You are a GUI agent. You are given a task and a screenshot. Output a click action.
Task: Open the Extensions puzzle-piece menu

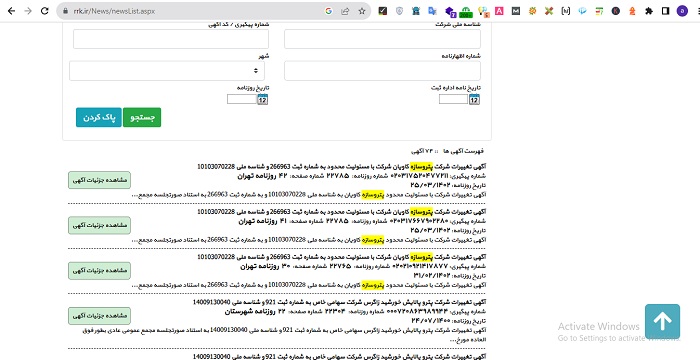coord(649,11)
